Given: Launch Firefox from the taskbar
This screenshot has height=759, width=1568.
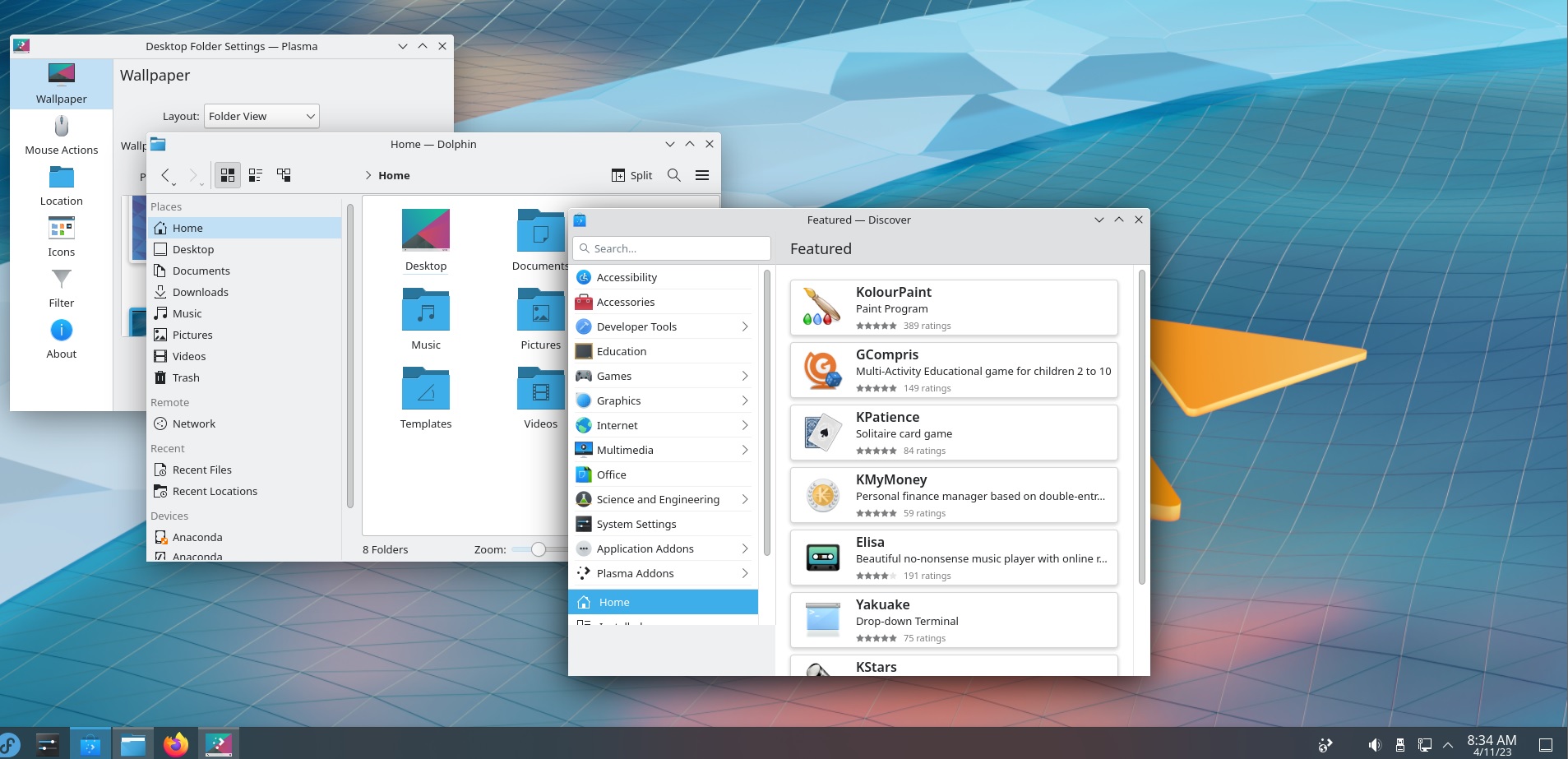Looking at the screenshot, I should click(x=175, y=743).
